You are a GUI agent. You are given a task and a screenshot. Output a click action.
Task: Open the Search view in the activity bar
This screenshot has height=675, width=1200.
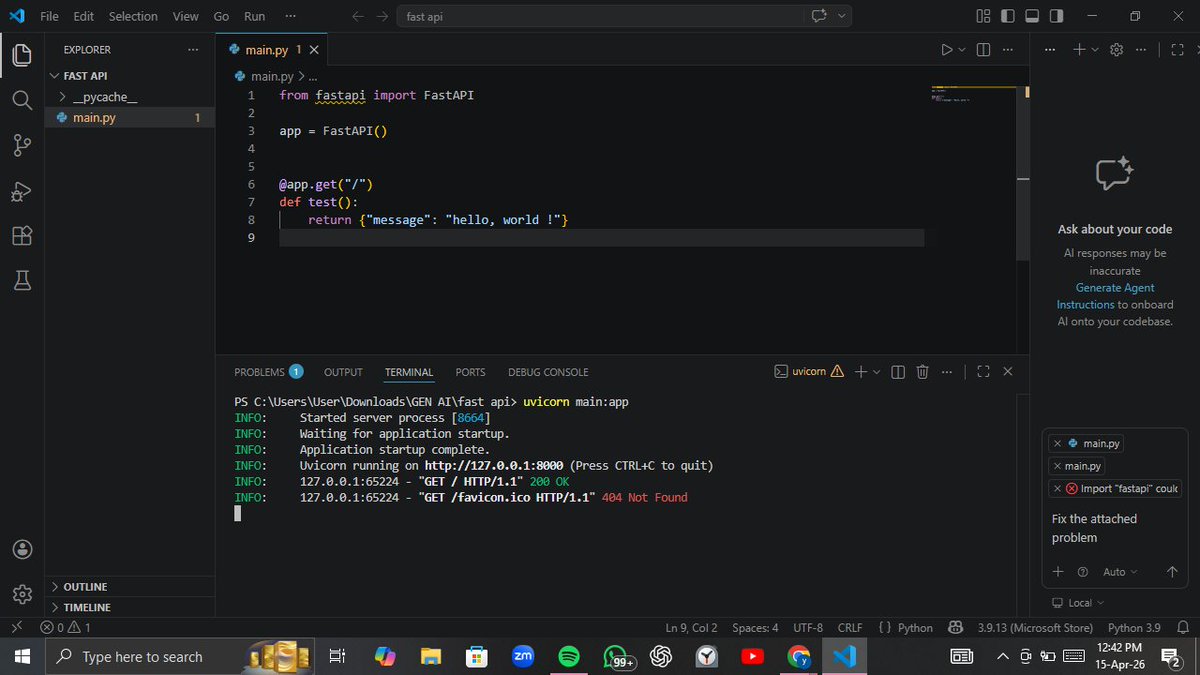[22, 99]
